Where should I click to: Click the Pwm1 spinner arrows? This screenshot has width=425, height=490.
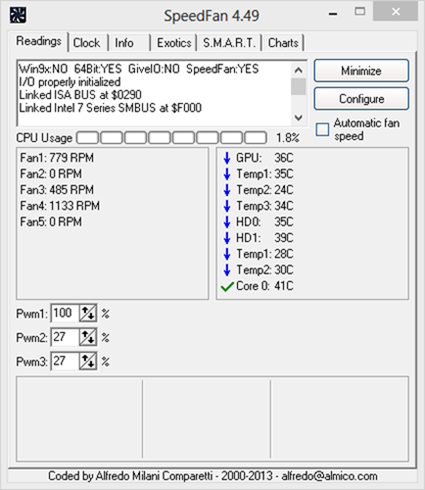click(x=88, y=313)
